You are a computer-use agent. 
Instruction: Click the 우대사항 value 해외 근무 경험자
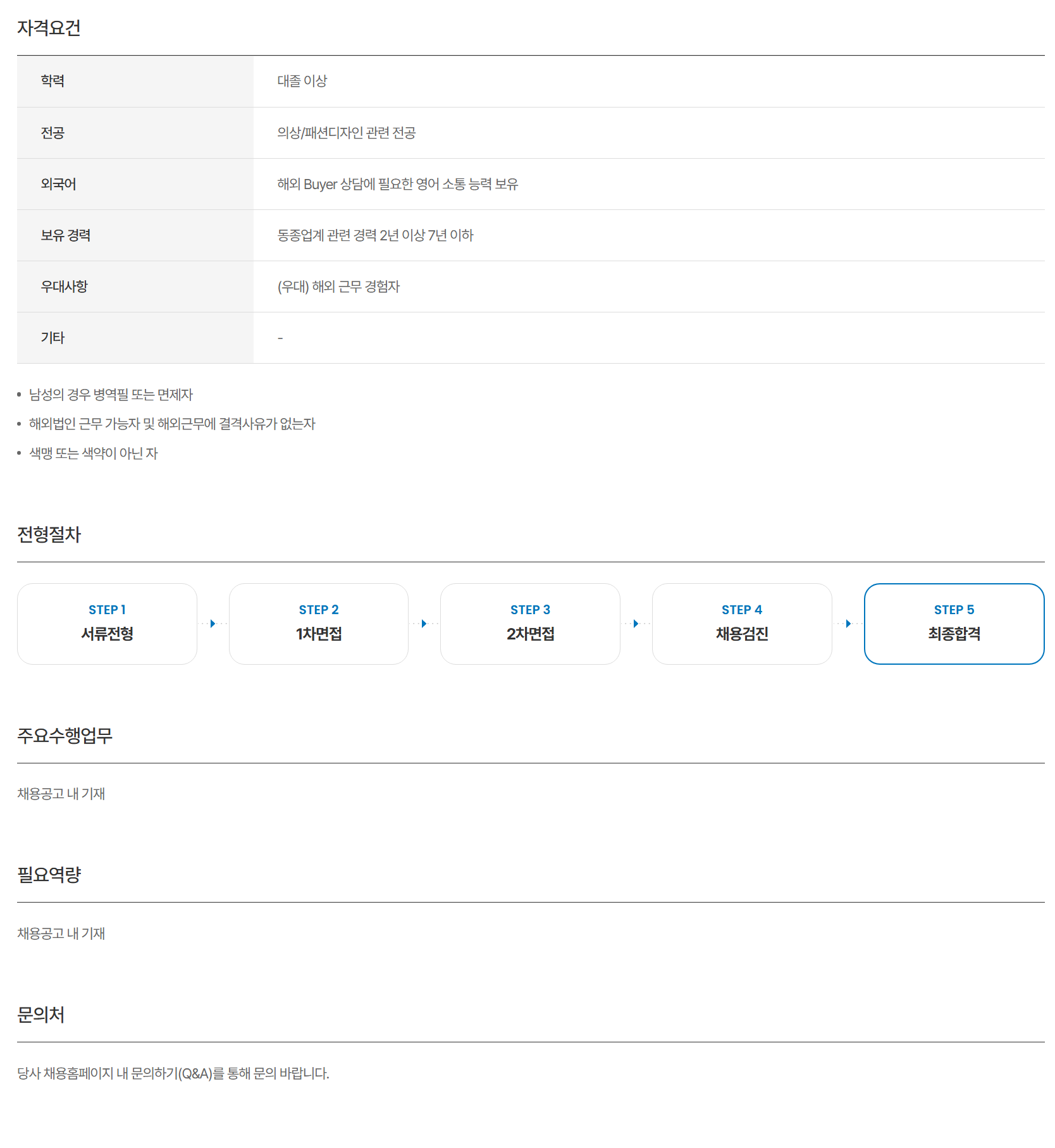pyautogui.click(x=338, y=287)
